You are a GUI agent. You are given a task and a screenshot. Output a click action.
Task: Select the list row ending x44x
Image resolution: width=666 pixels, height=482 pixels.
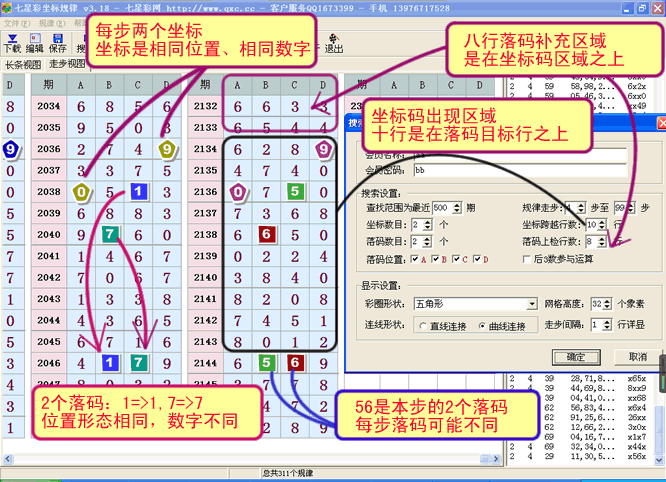[579, 446]
